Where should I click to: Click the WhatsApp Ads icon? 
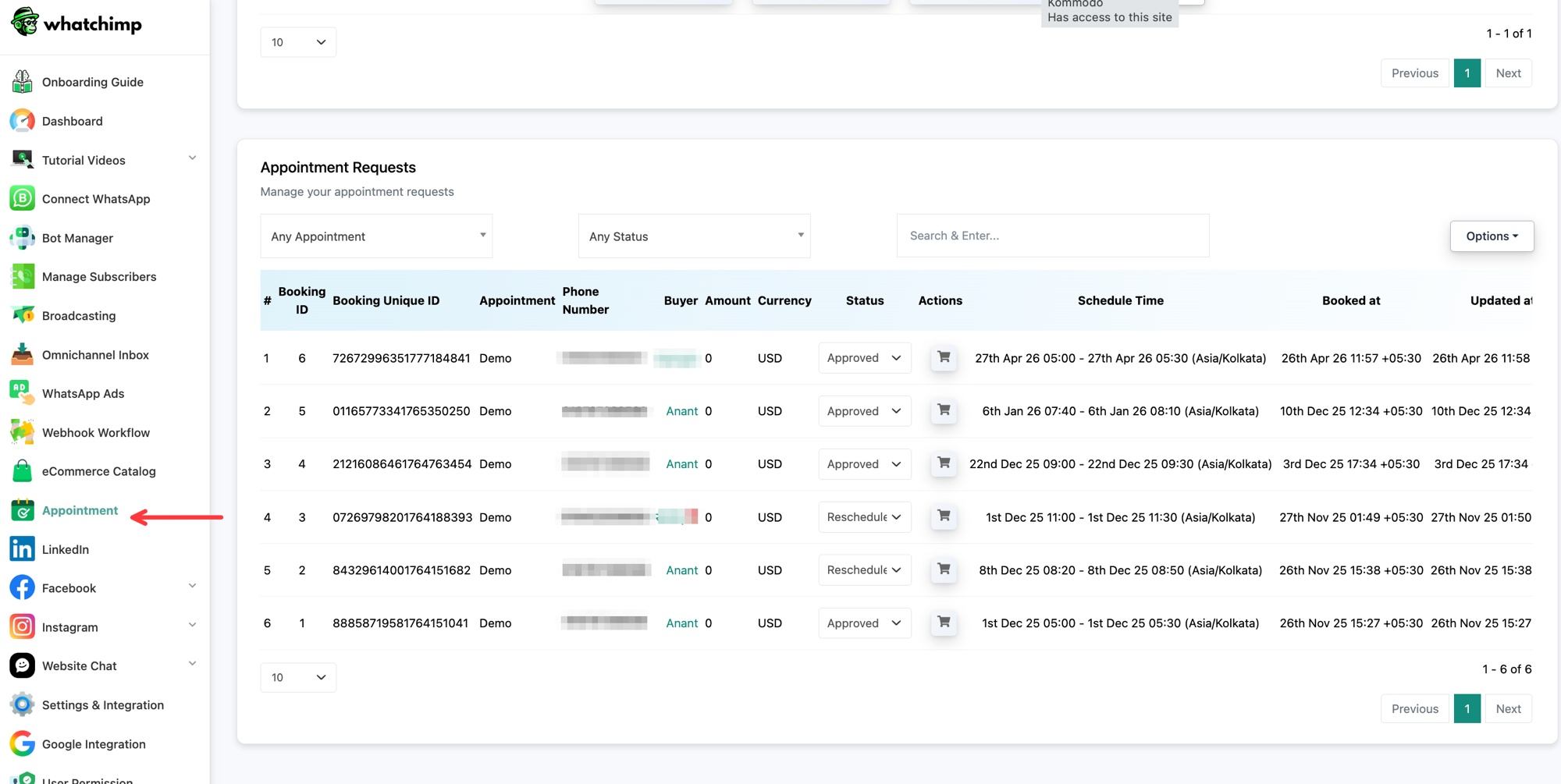click(23, 393)
